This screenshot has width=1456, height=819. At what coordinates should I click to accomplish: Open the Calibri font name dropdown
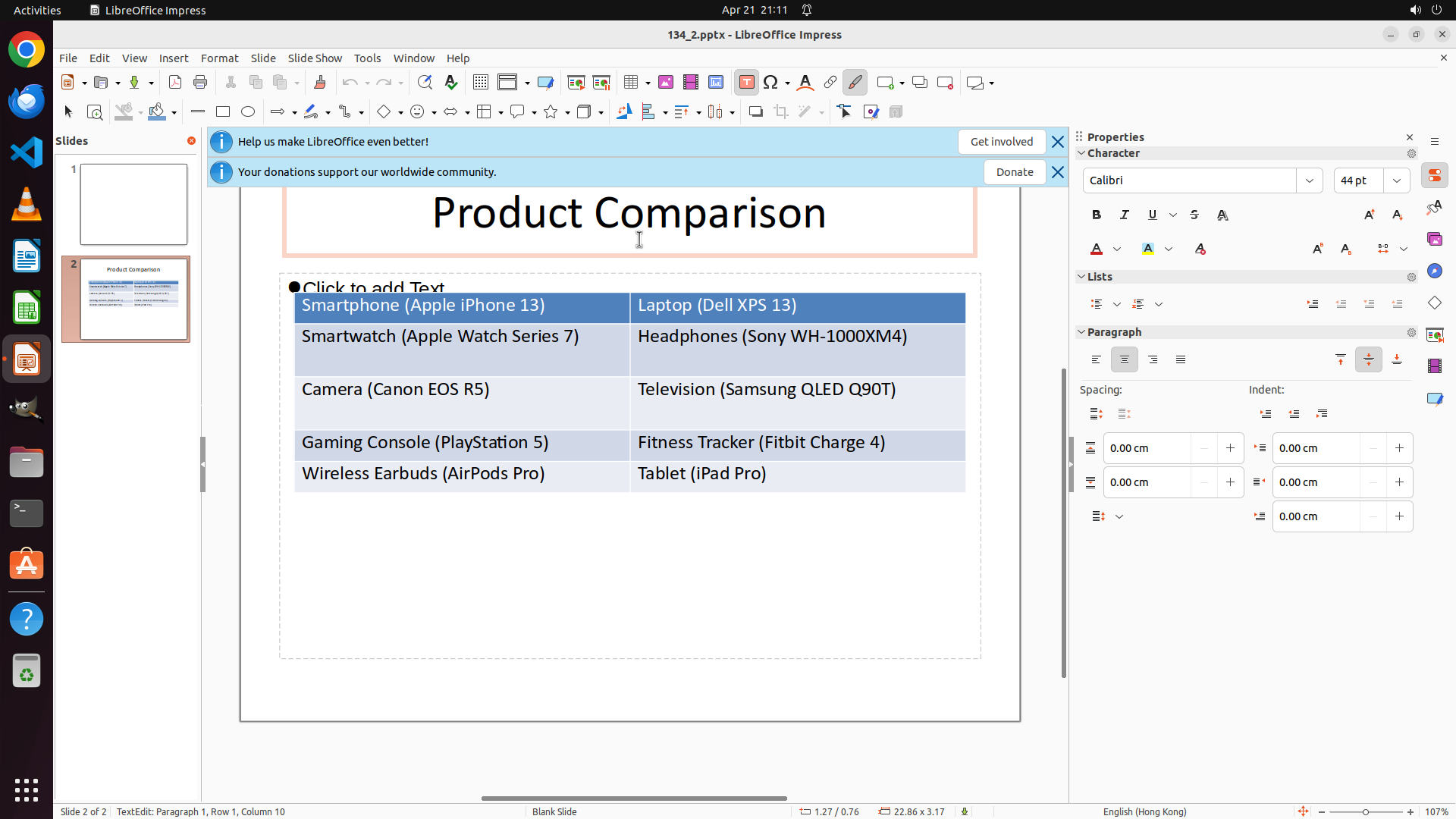click(x=1310, y=180)
